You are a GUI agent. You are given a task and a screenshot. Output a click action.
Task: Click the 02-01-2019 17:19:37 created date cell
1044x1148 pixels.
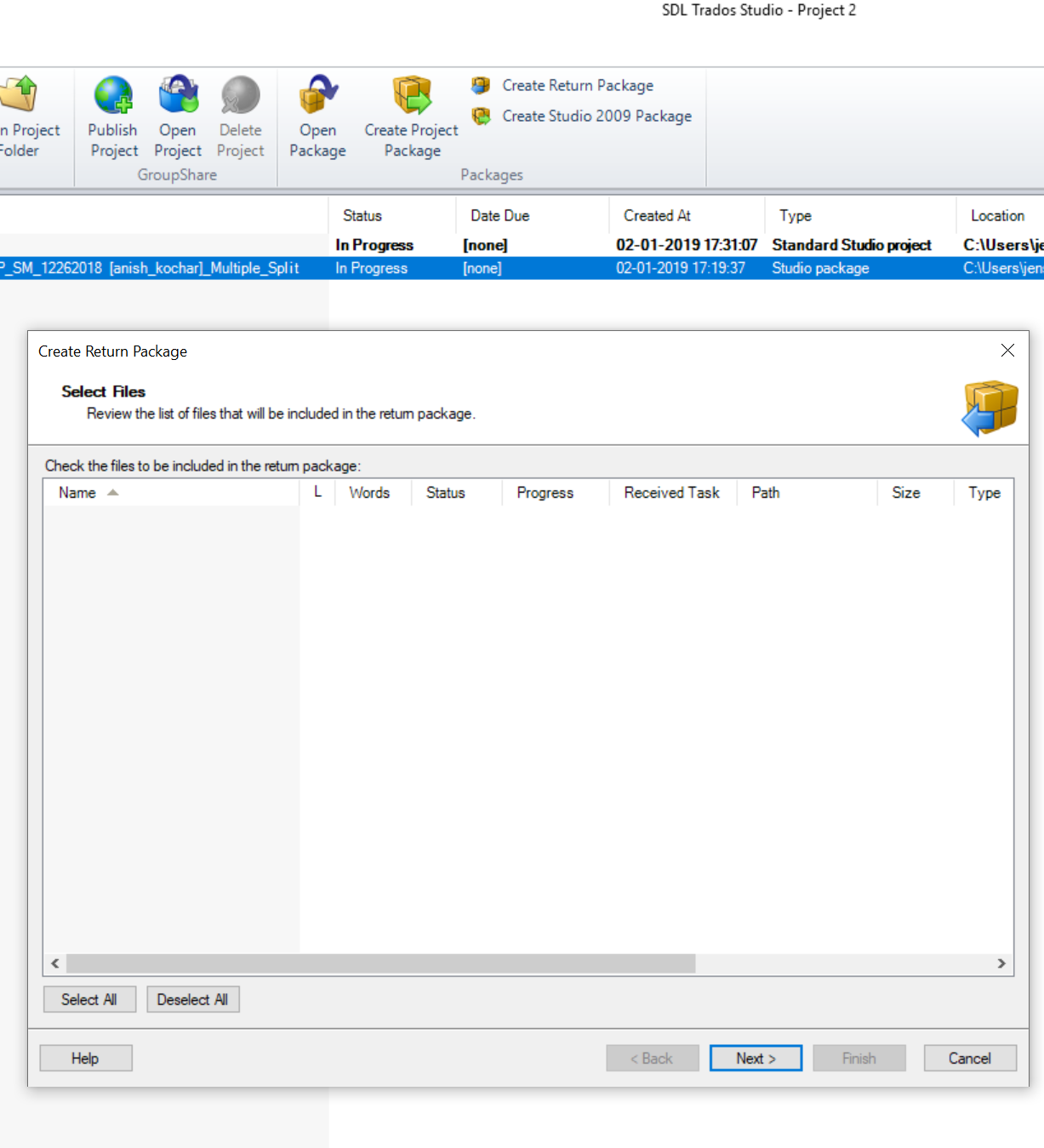click(x=681, y=268)
